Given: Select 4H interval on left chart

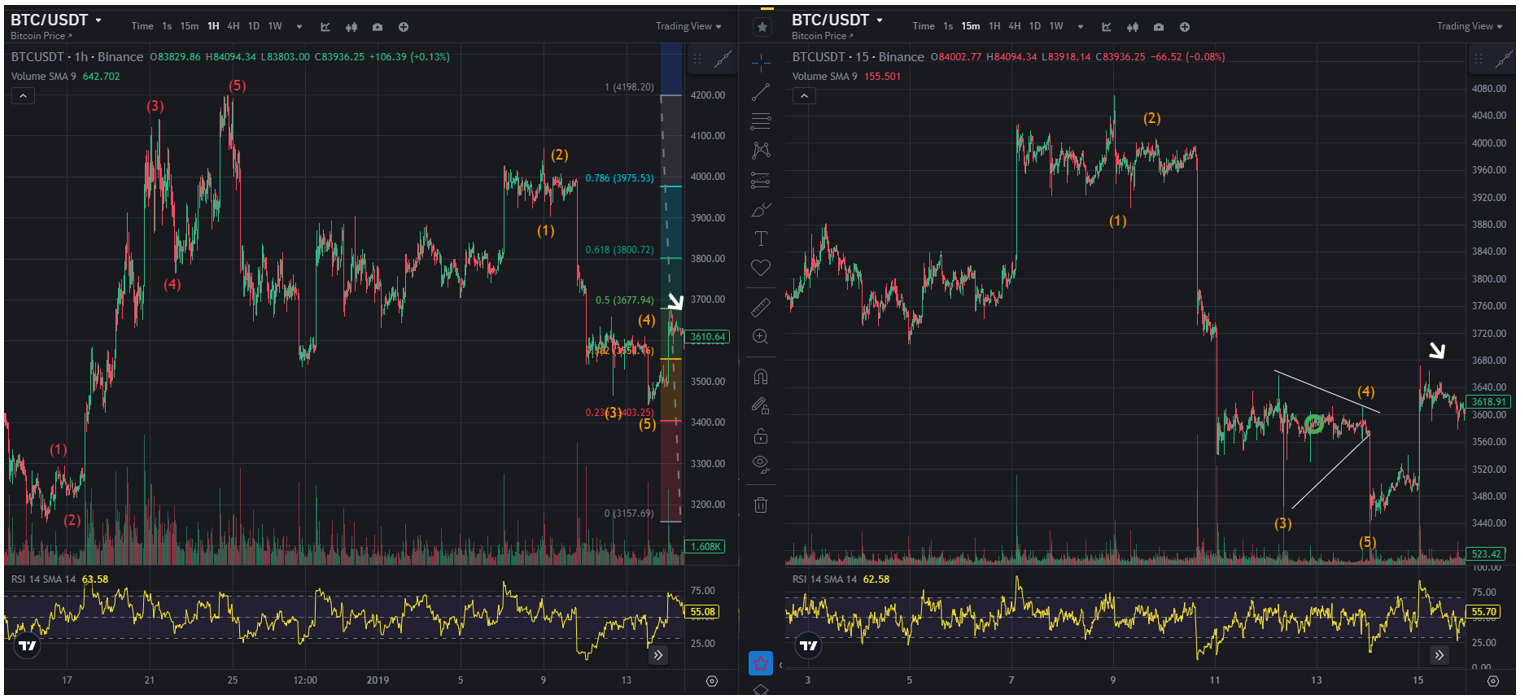Looking at the screenshot, I should [233, 26].
